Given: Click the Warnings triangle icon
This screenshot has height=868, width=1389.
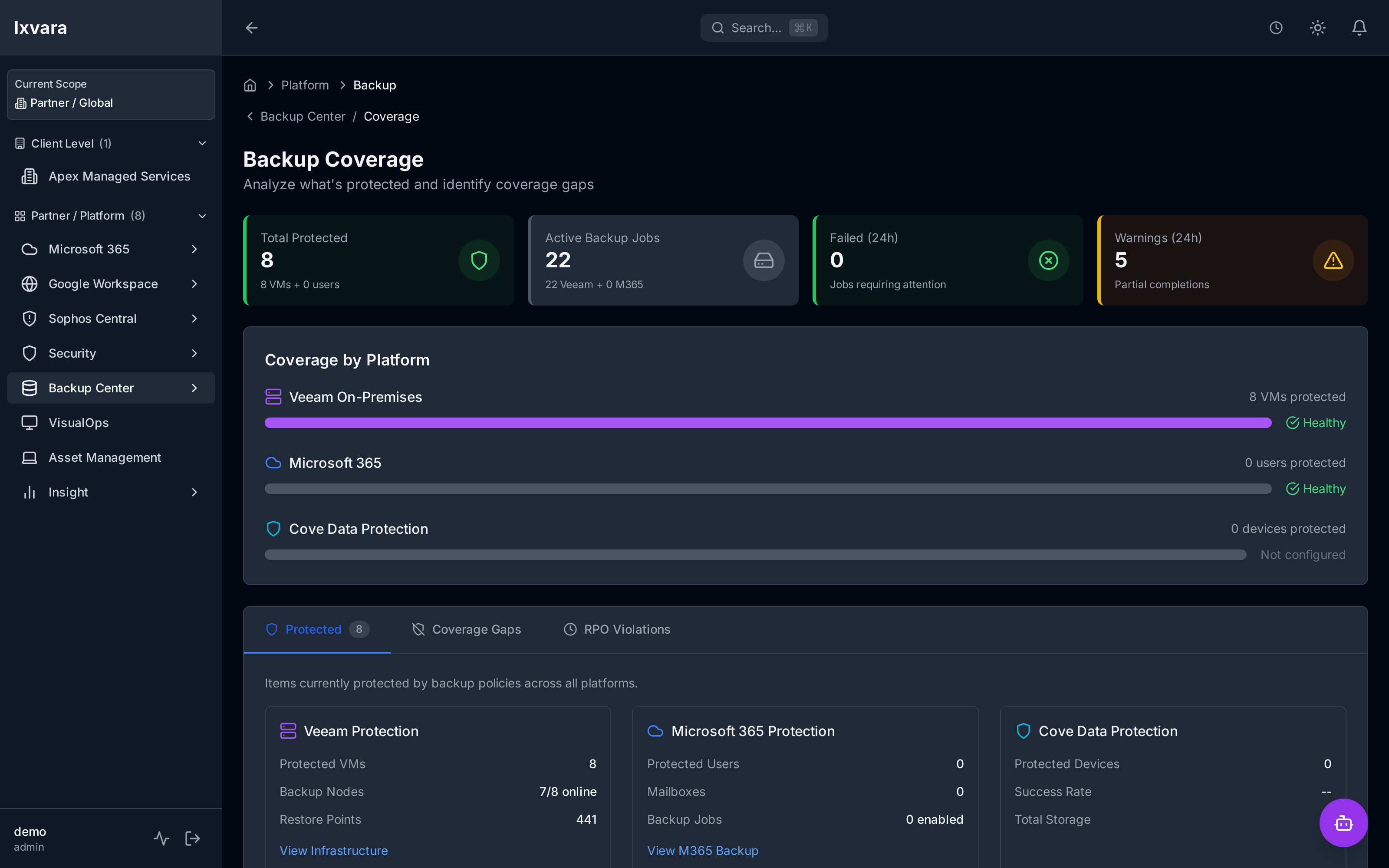Looking at the screenshot, I should [1333, 261].
